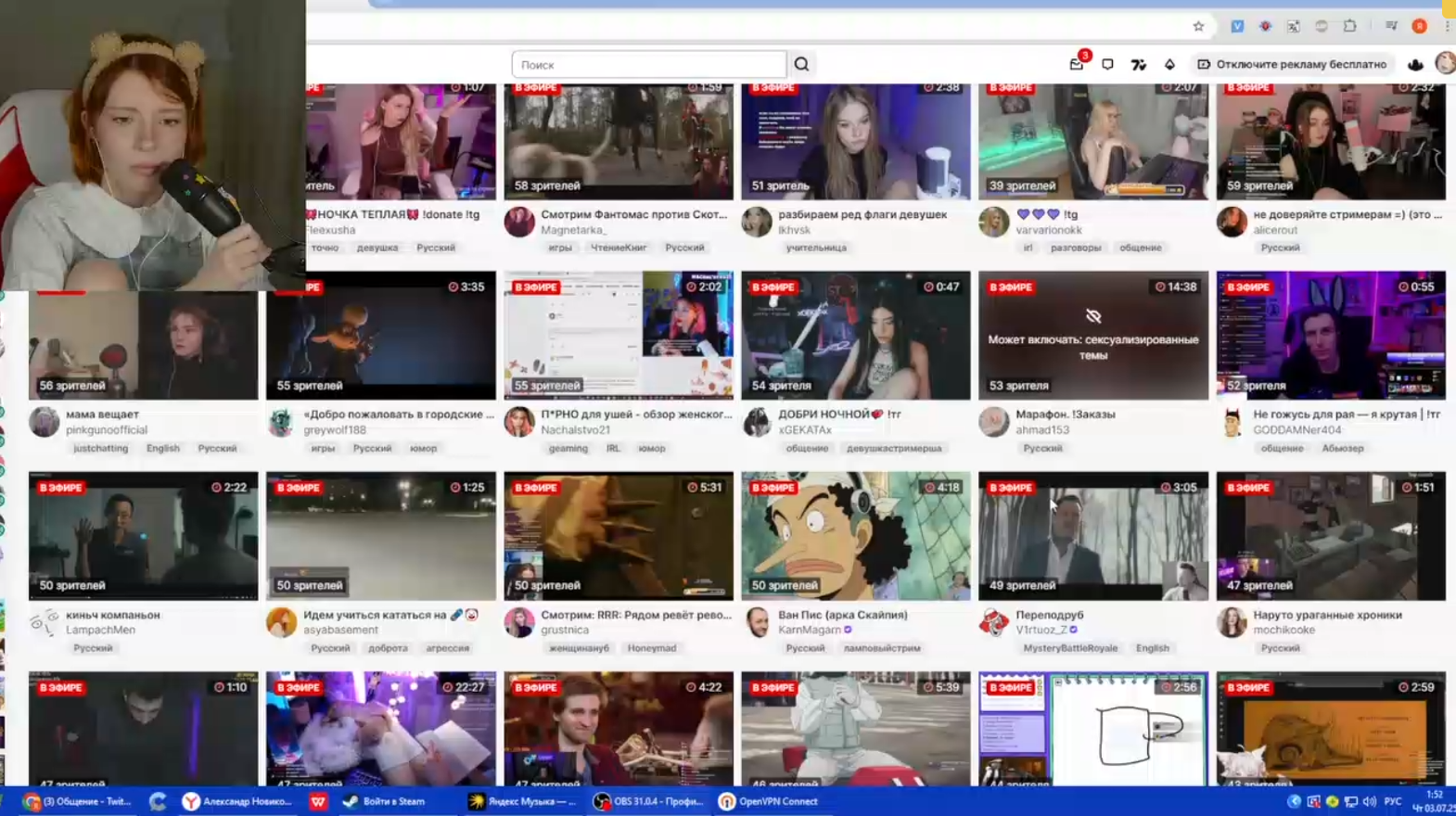Viewport: 1456px width, 816px height.
Task: Open the channel link varvarionokk
Action: tap(1049, 229)
